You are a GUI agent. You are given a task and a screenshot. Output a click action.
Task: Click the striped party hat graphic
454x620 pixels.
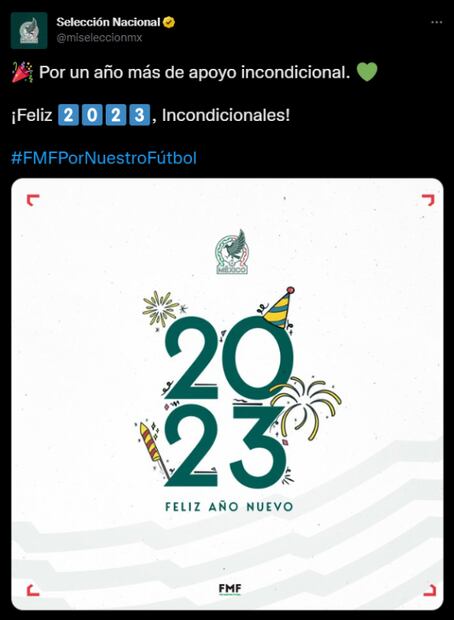(x=280, y=308)
